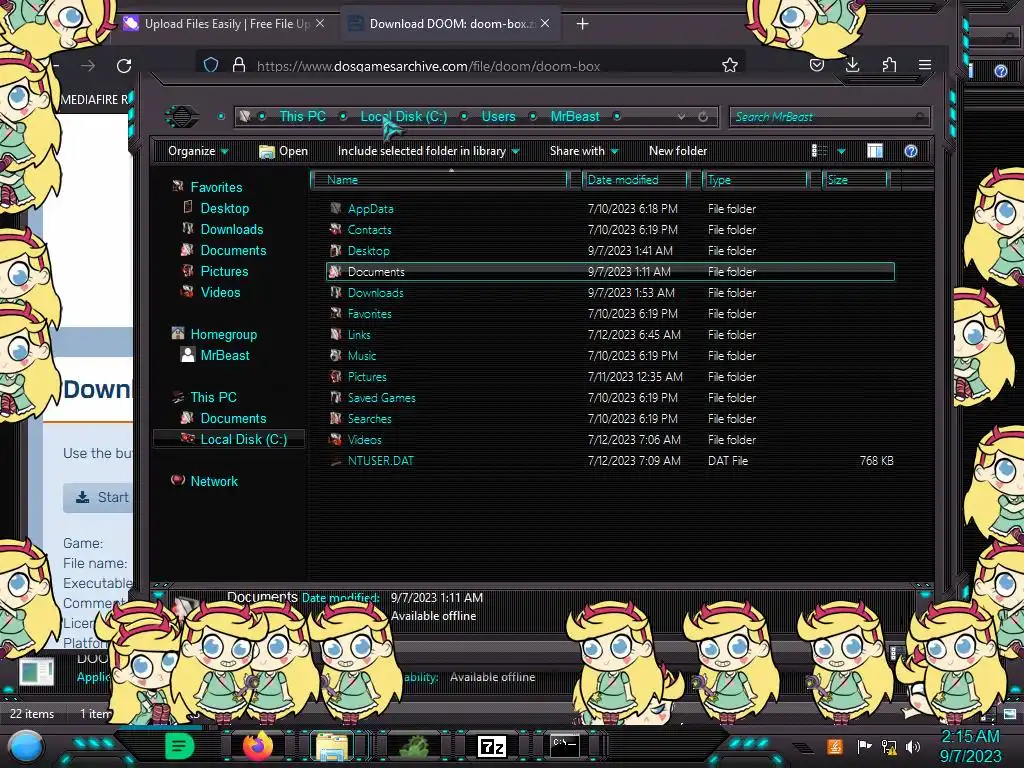The height and width of the screenshot is (768, 1024).
Task: Select the Contacts folder
Action: [x=369, y=230]
